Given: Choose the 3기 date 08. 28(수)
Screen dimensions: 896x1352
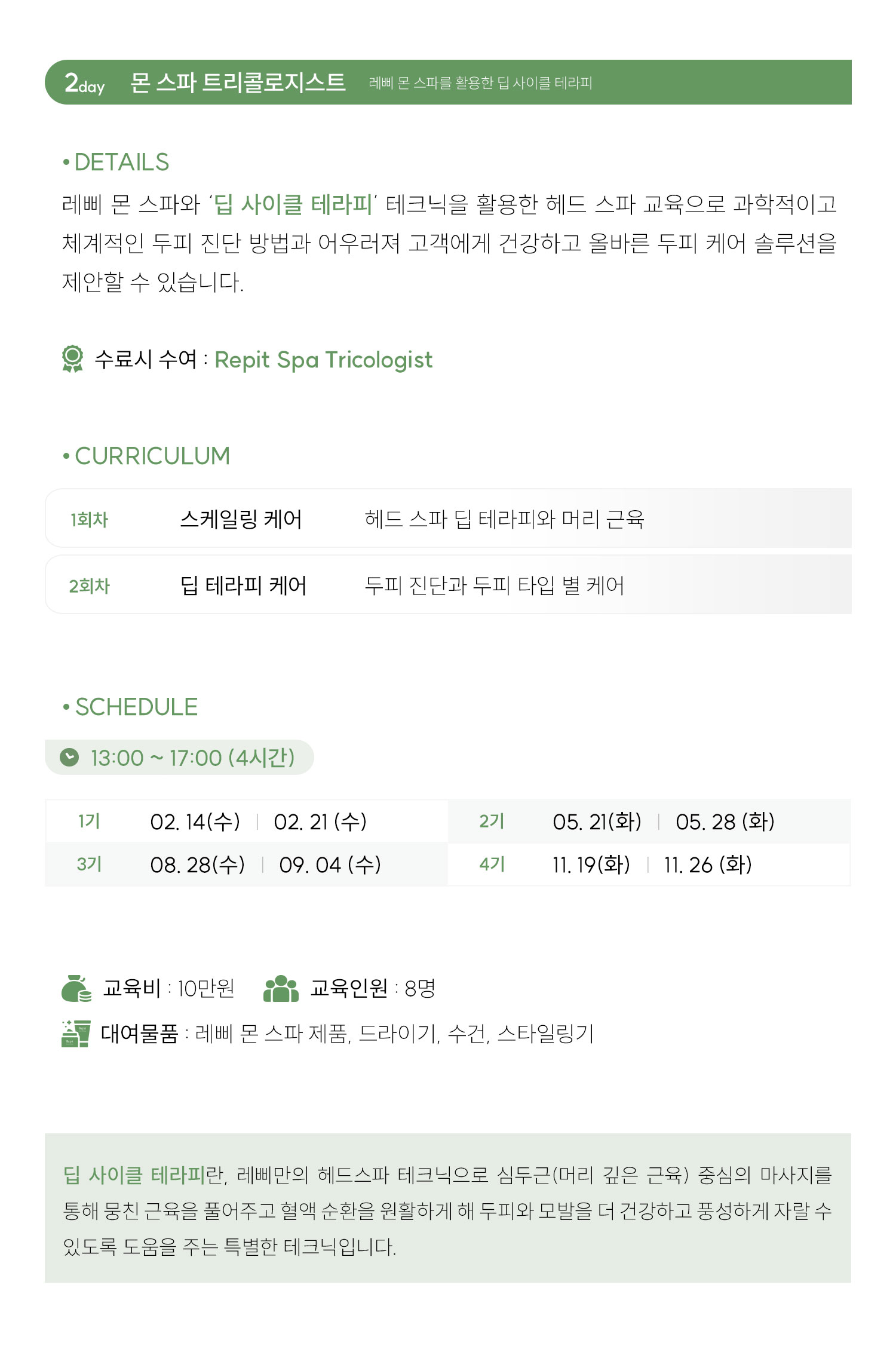Looking at the screenshot, I should click(x=198, y=864).
